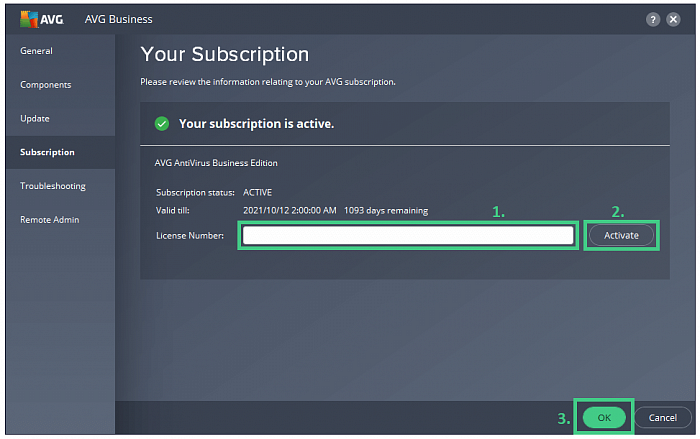The height and width of the screenshot is (439, 700).
Task: Switch to the Components section
Action: (46, 85)
